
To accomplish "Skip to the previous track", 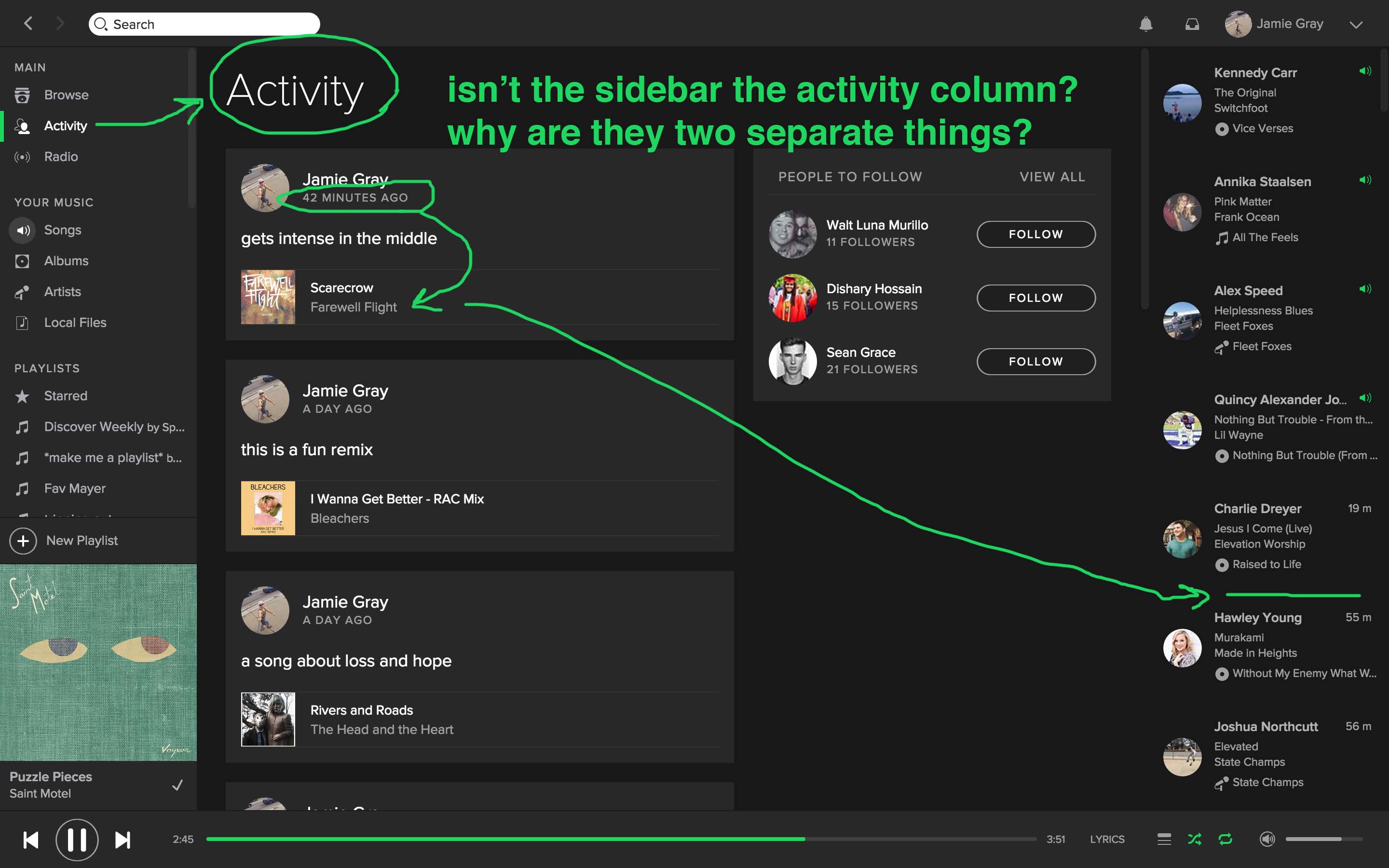I will click(x=31, y=840).
